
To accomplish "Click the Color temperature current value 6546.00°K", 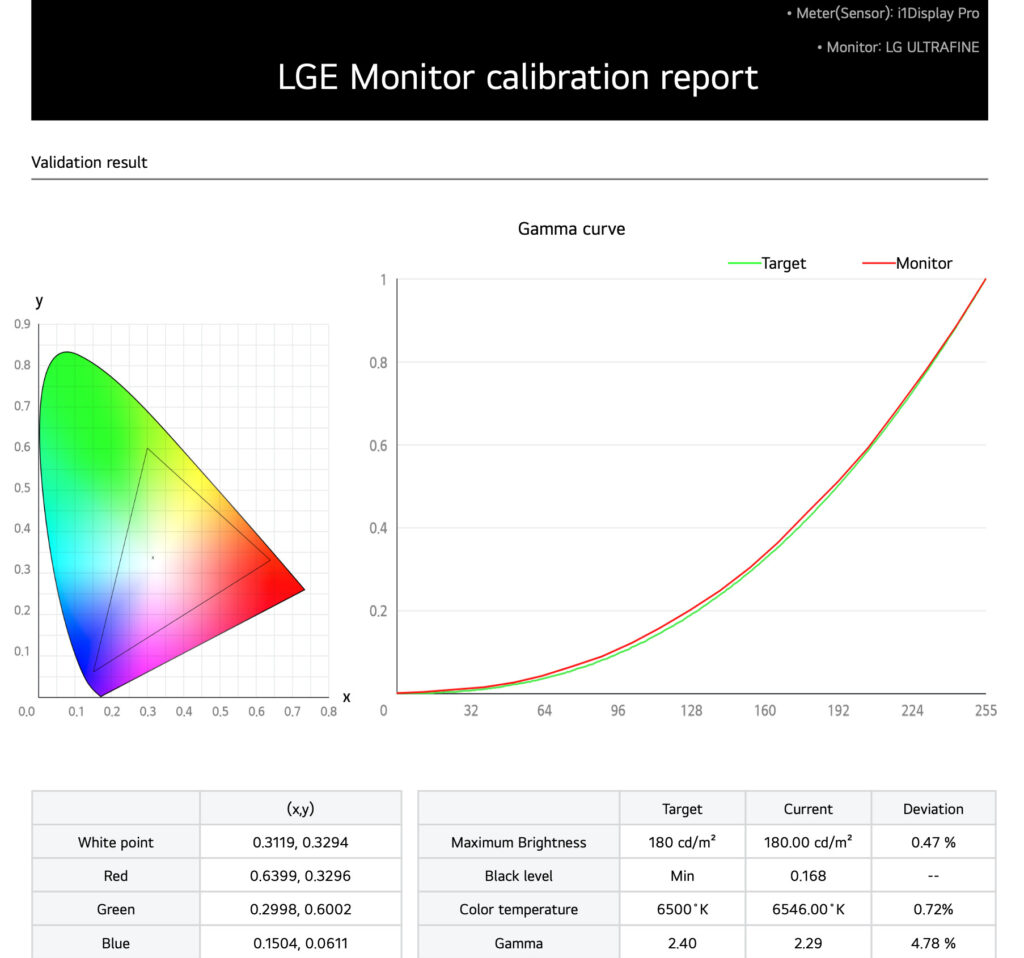I will [808, 910].
